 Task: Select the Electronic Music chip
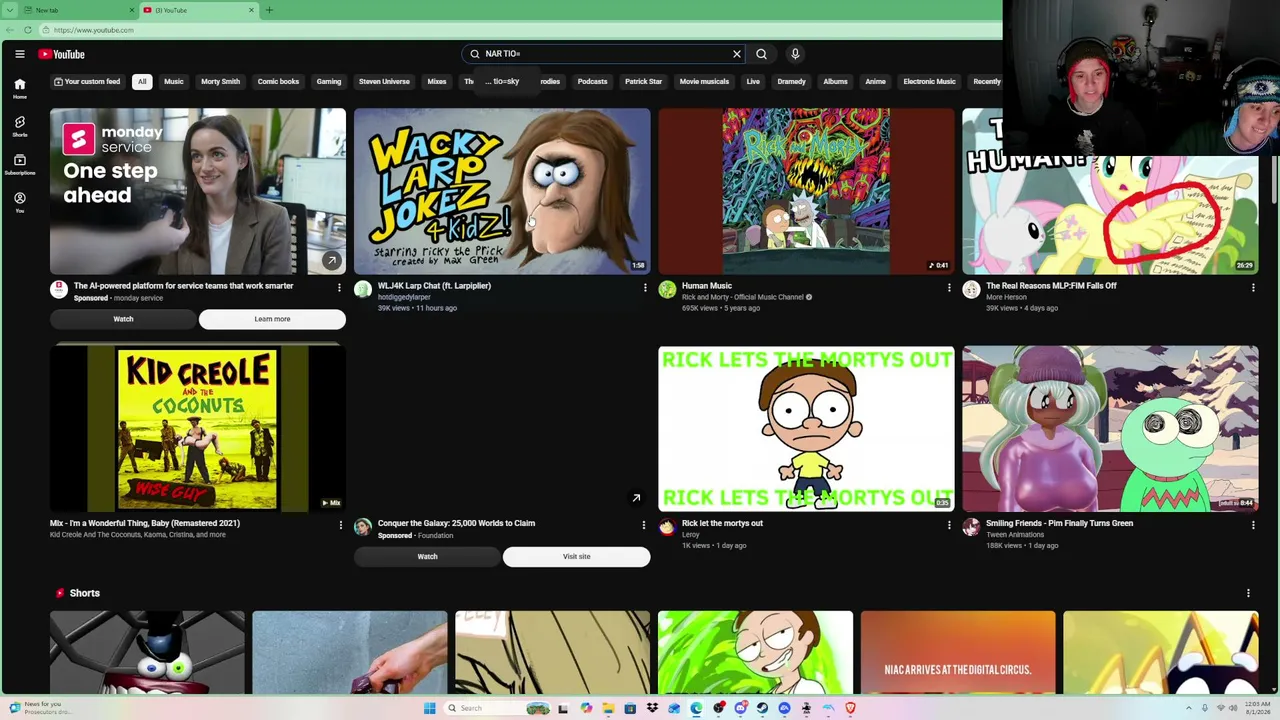929,82
